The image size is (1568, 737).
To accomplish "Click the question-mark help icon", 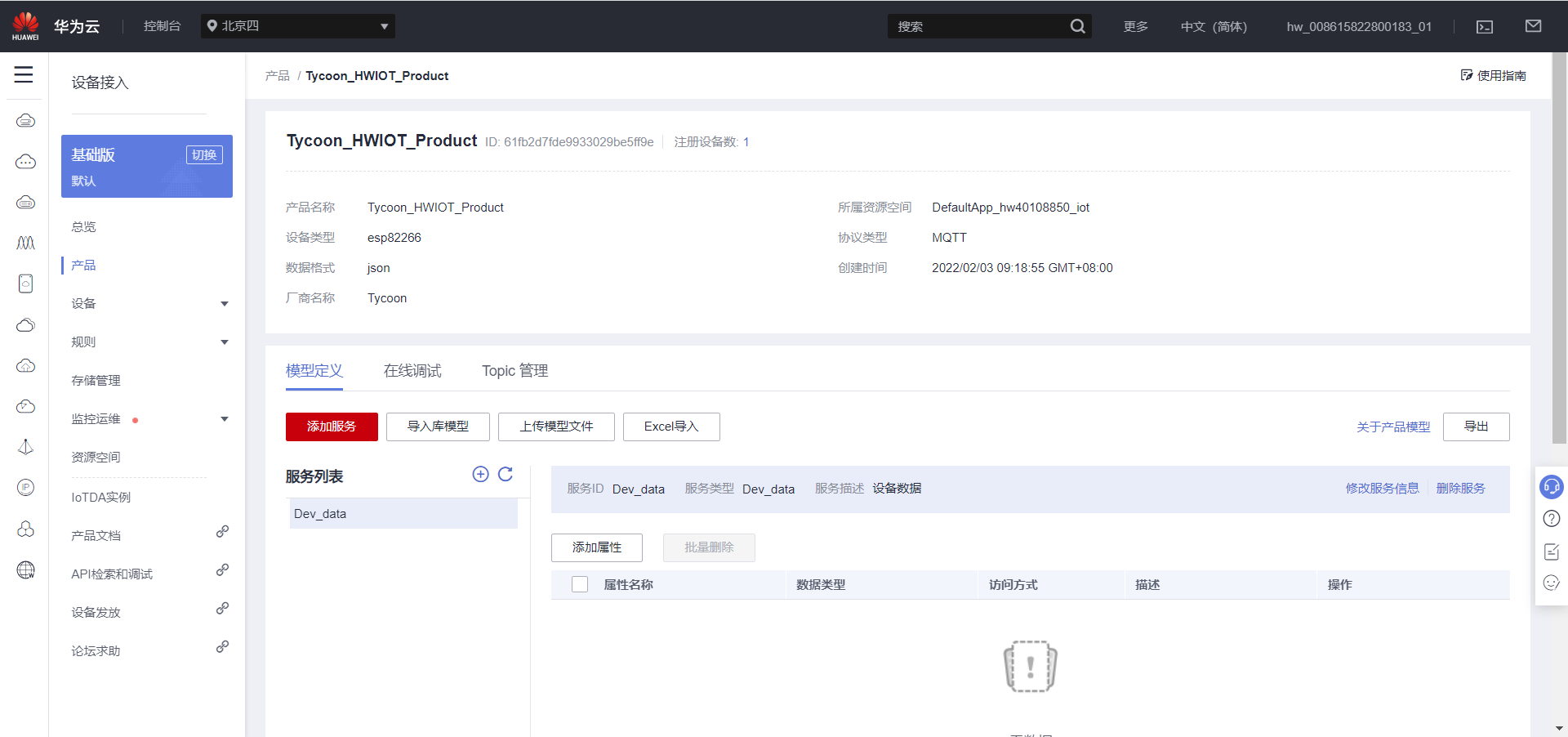I will [x=1552, y=519].
